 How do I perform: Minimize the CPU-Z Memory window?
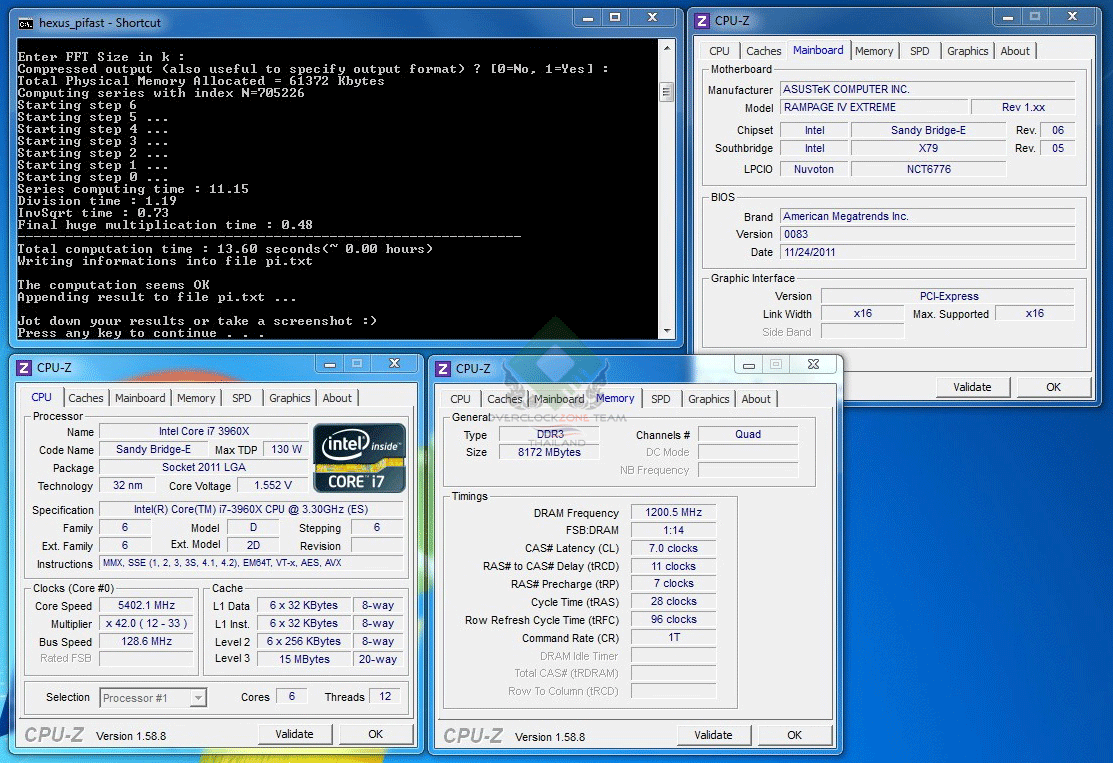[x=749, y=365]
